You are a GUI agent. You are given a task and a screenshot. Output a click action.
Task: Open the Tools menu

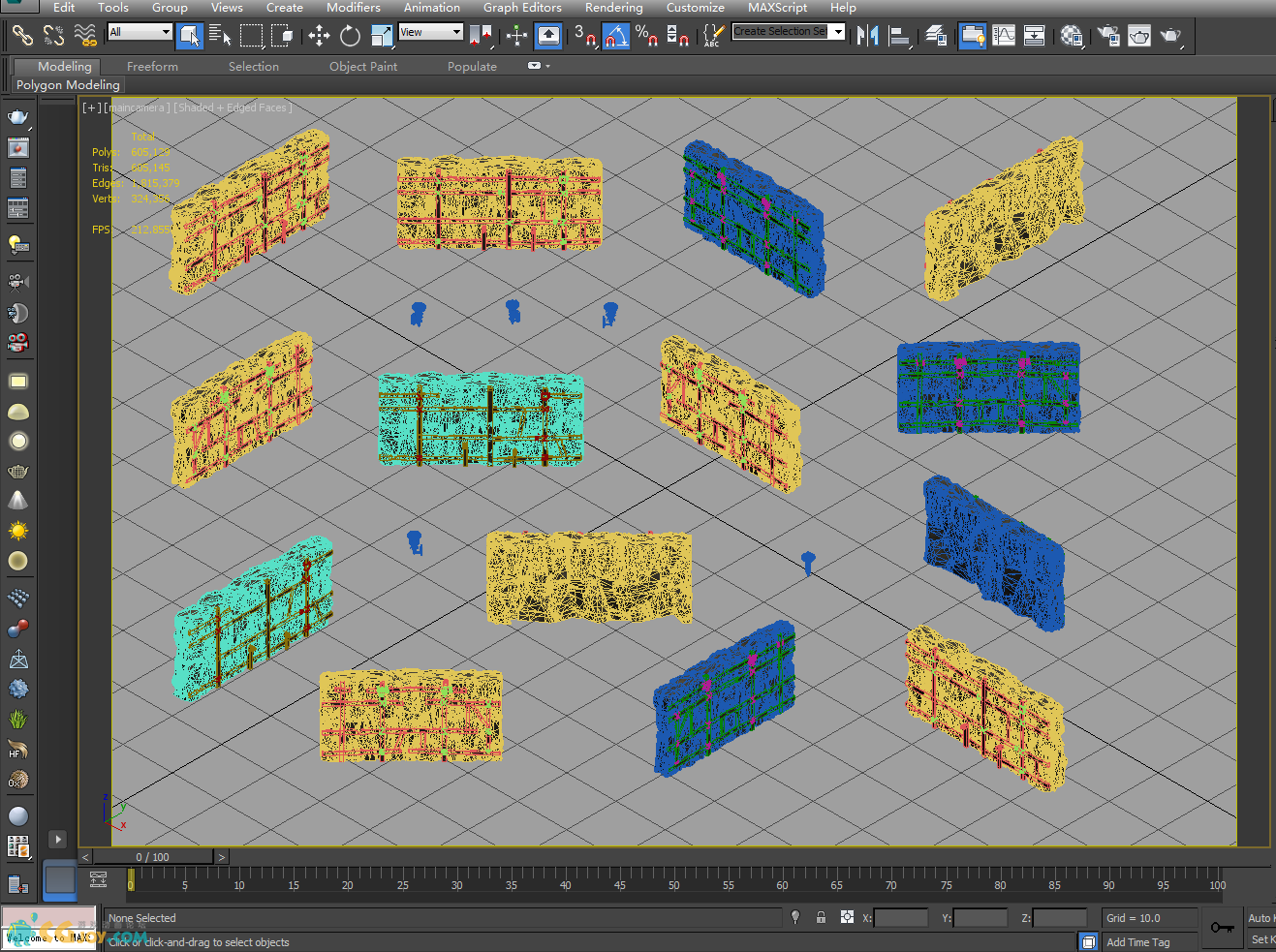point(112,8)
